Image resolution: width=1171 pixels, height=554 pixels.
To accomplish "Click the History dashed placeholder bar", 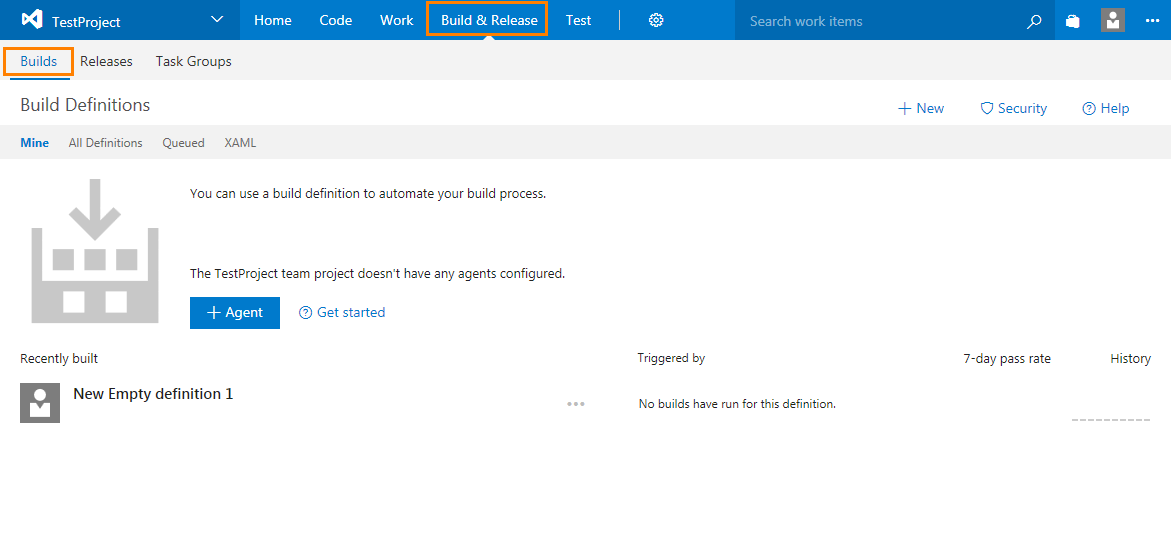I will (x=1111, y=420).
